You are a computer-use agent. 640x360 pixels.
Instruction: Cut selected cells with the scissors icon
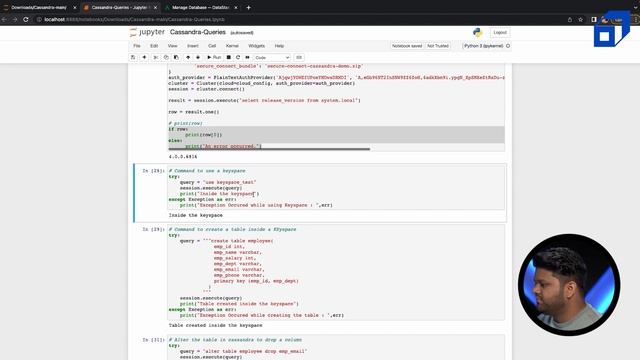[x=156, y=58]
